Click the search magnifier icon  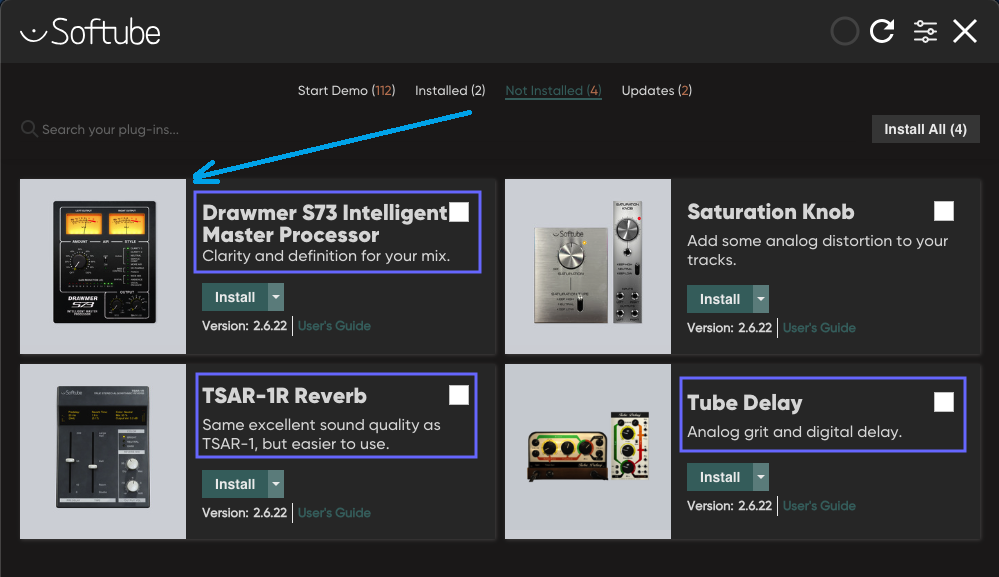click(x=29, y=129)
